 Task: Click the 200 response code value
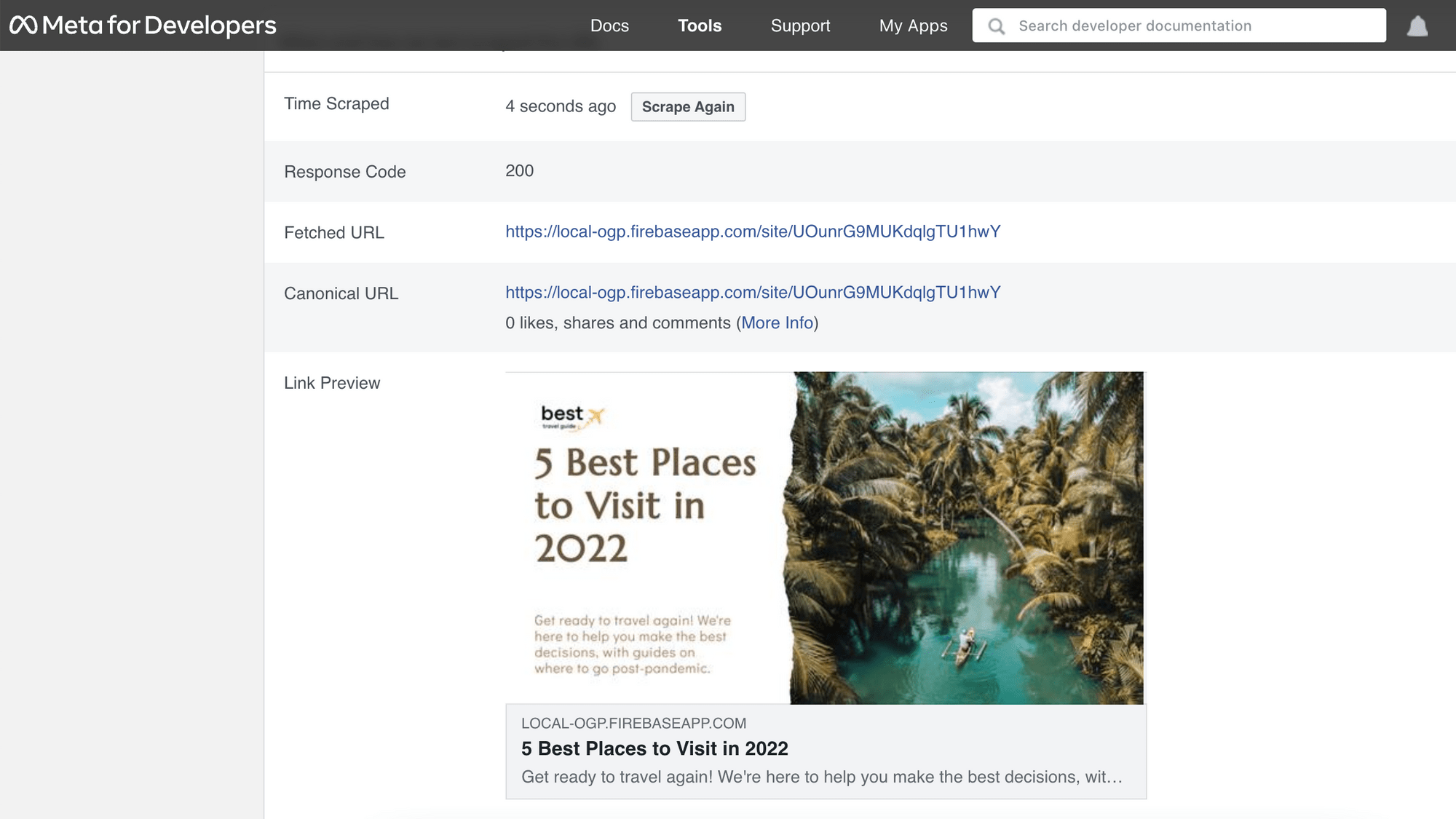[x=519, y=171]
